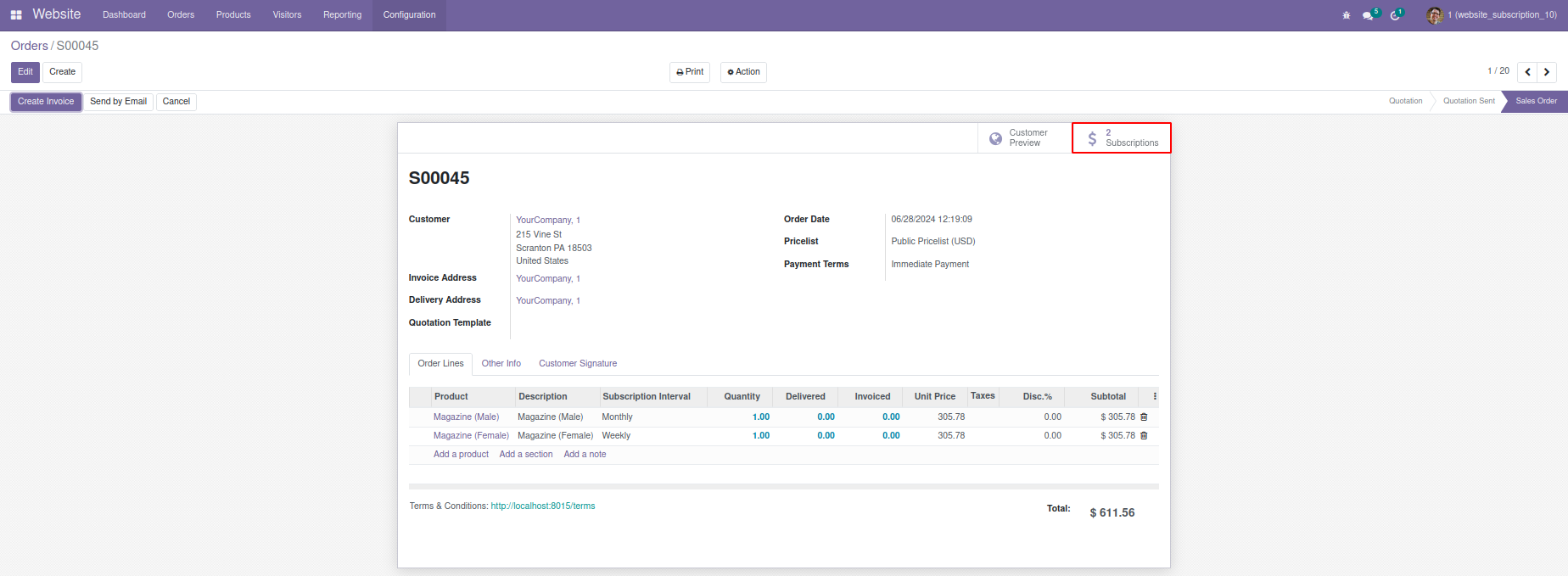The width and height of the screenshot is (1568, 576).
Task: Delete the Magazine (Male) order line
Action: pos(1144,417)
